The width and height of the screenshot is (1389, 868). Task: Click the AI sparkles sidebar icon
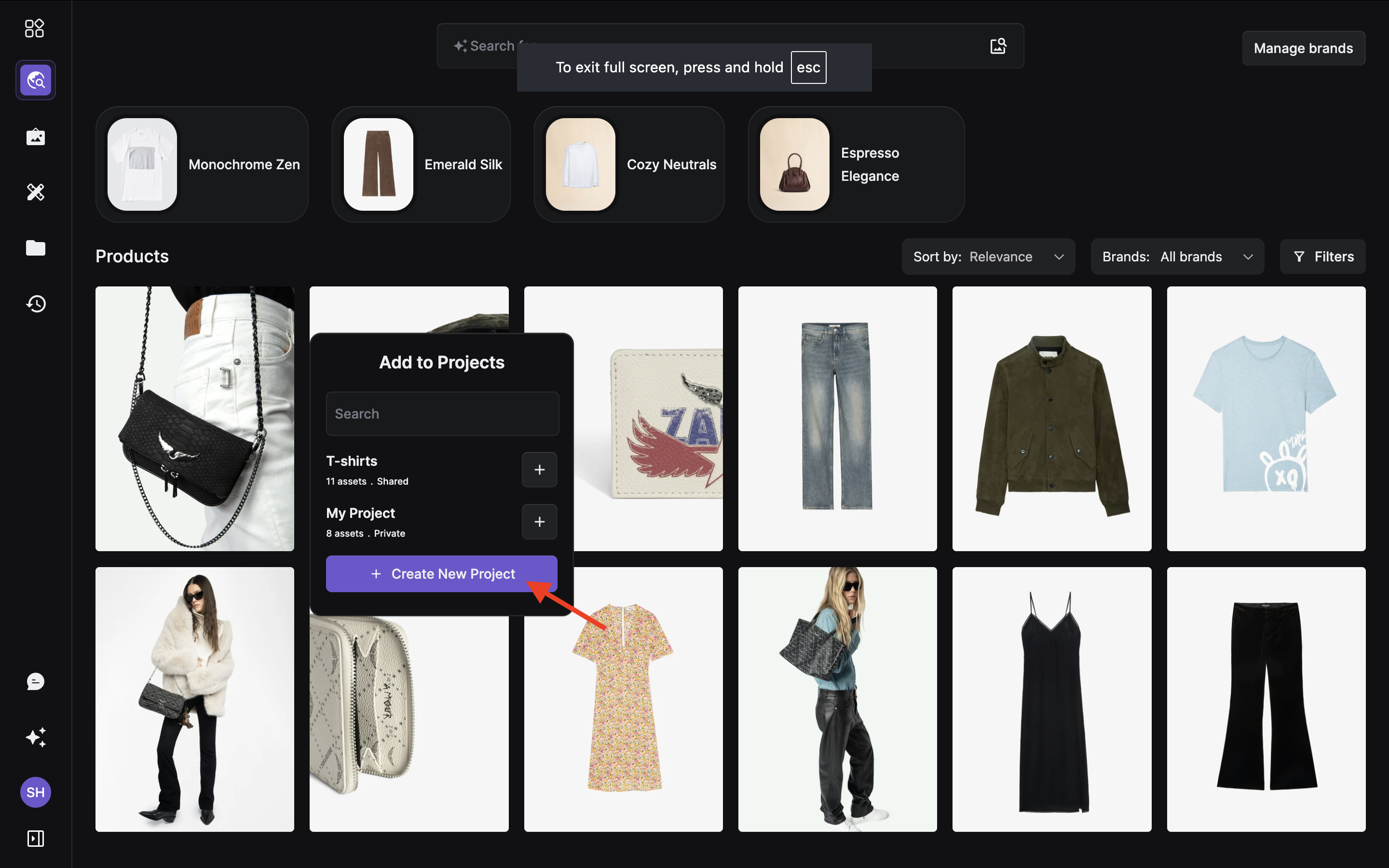click(x=36, y=737)
